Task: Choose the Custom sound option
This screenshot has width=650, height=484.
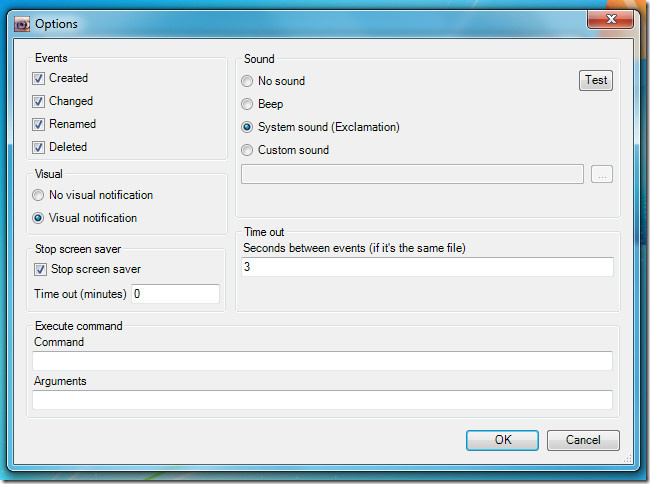Action: (x=247, y=150)
